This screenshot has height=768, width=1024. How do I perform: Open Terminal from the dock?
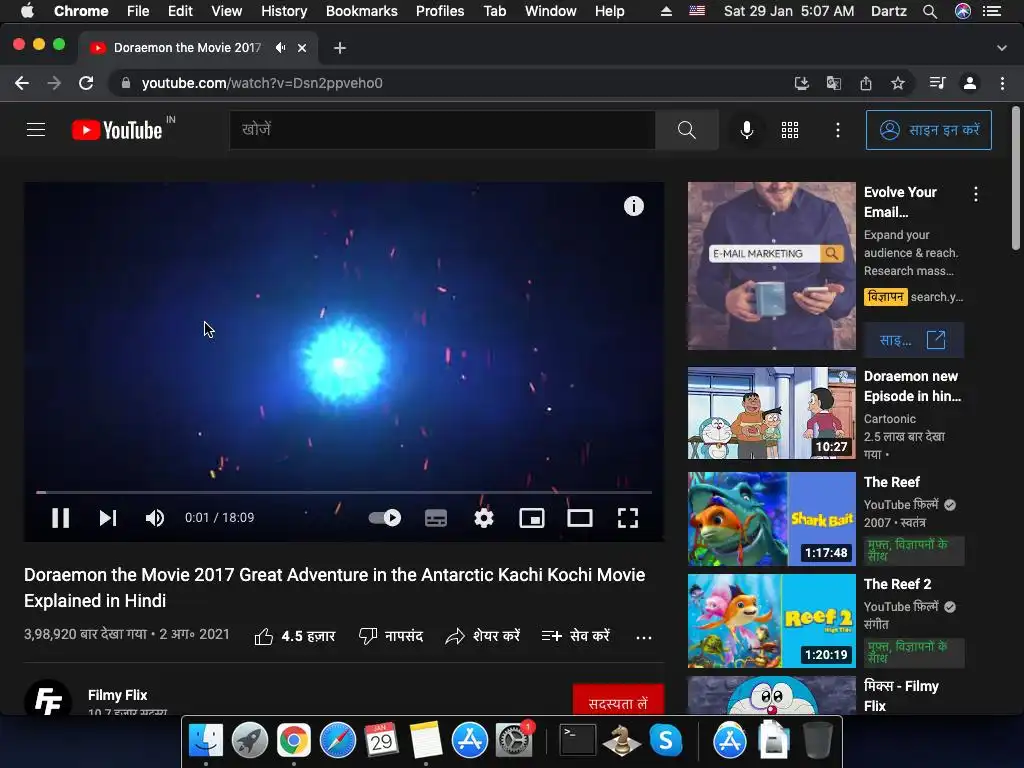(x=578, y=741)
